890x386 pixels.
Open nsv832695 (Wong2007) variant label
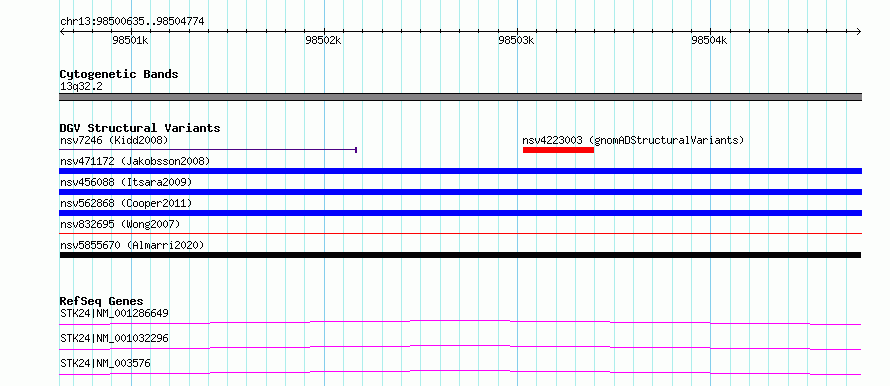coord(120,225)
